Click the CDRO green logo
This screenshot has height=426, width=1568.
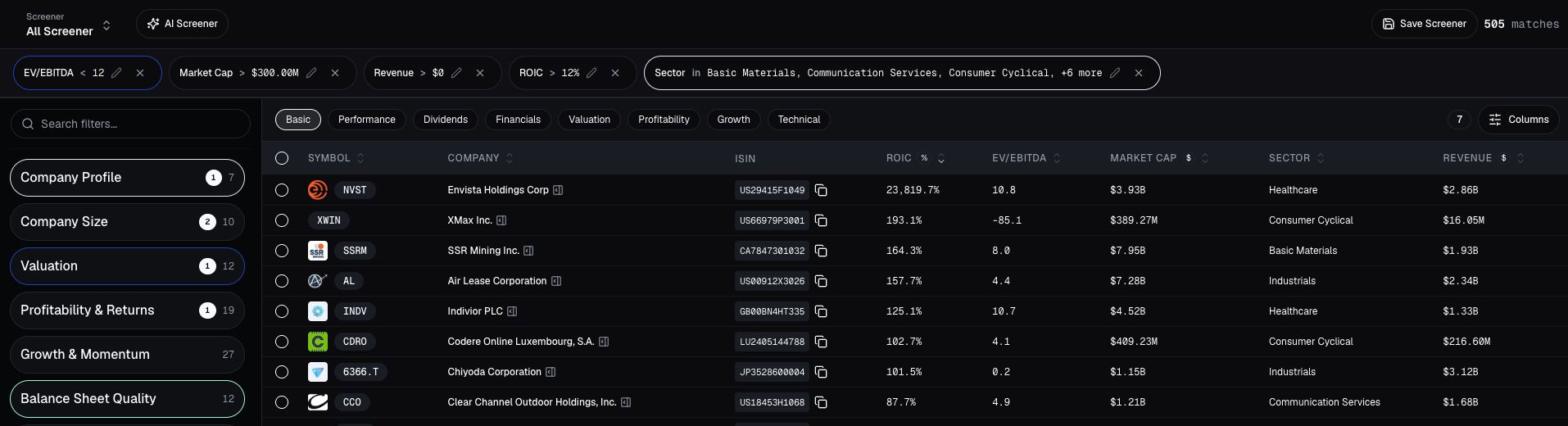coord(318,342)
